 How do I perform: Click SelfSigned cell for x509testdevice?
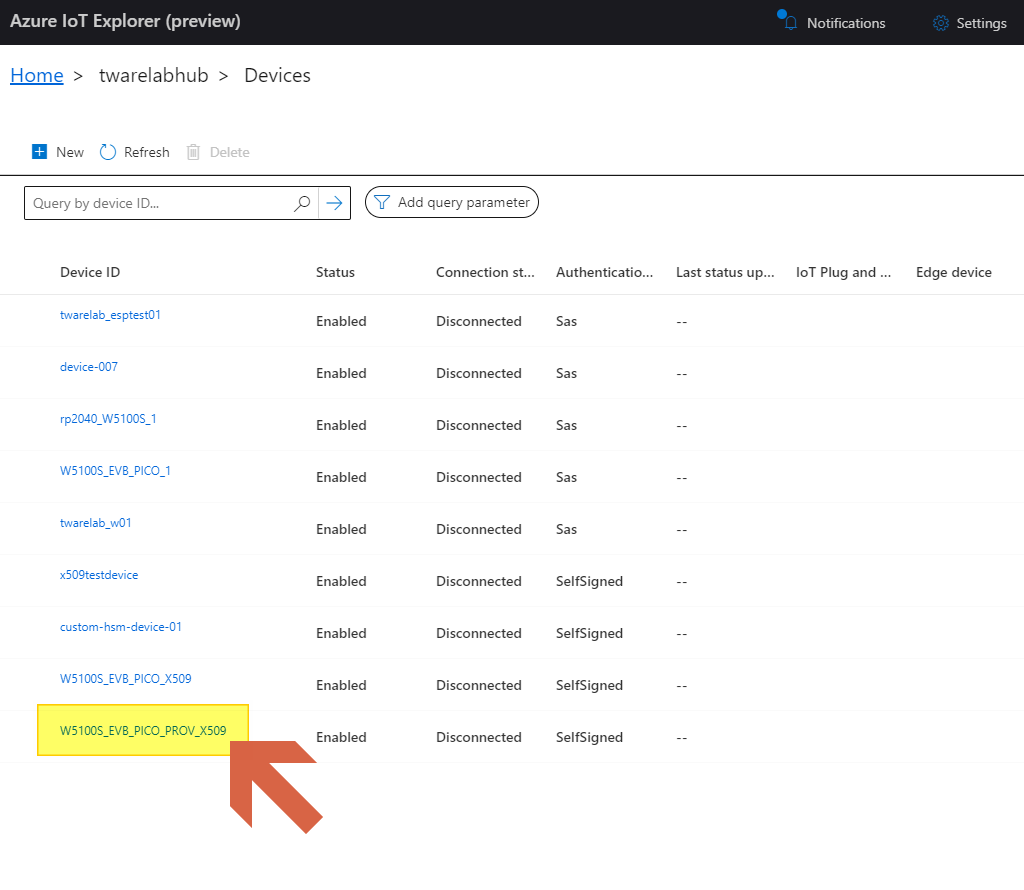click(x=589, y=581)
